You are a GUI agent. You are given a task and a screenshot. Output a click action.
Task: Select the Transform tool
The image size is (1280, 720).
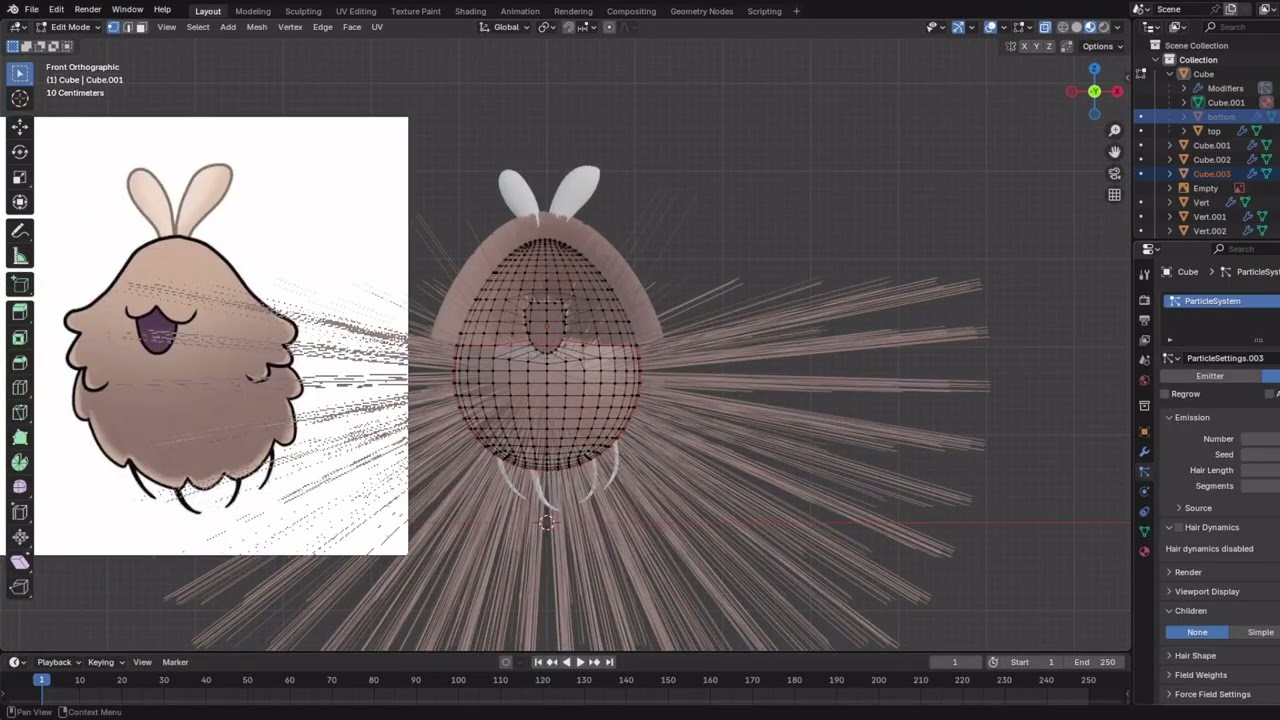tap(20, 202)
